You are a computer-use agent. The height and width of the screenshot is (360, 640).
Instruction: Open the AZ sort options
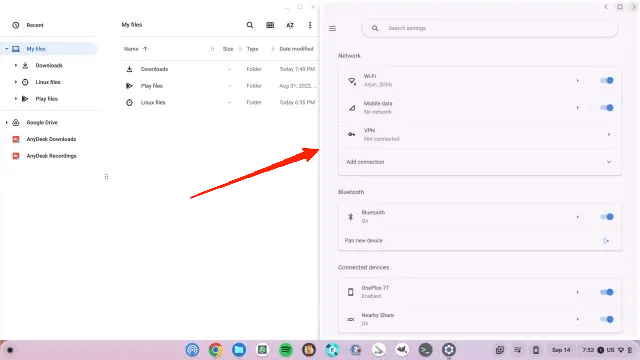290,25
